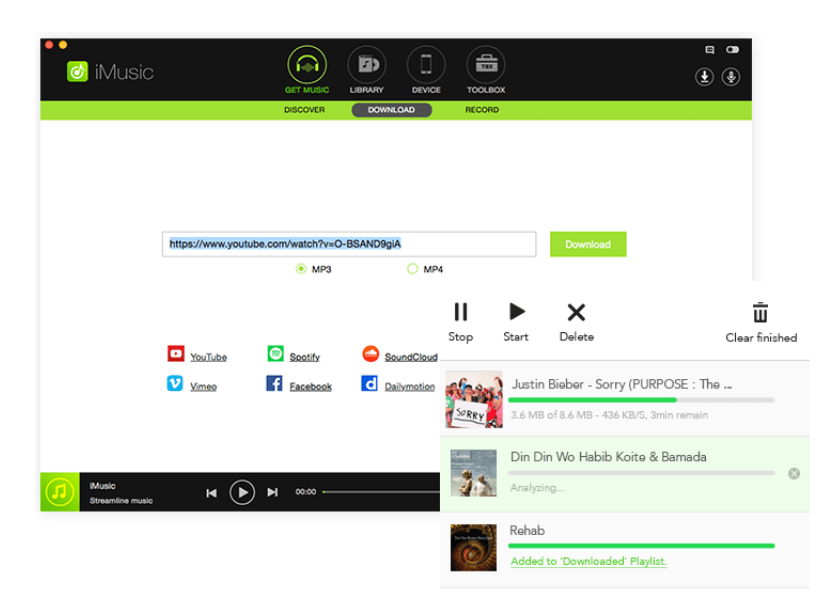Viewport: 840px width, 612px height.
Task: Click Justin Bieber download progress bar
Action: (641, 400)
